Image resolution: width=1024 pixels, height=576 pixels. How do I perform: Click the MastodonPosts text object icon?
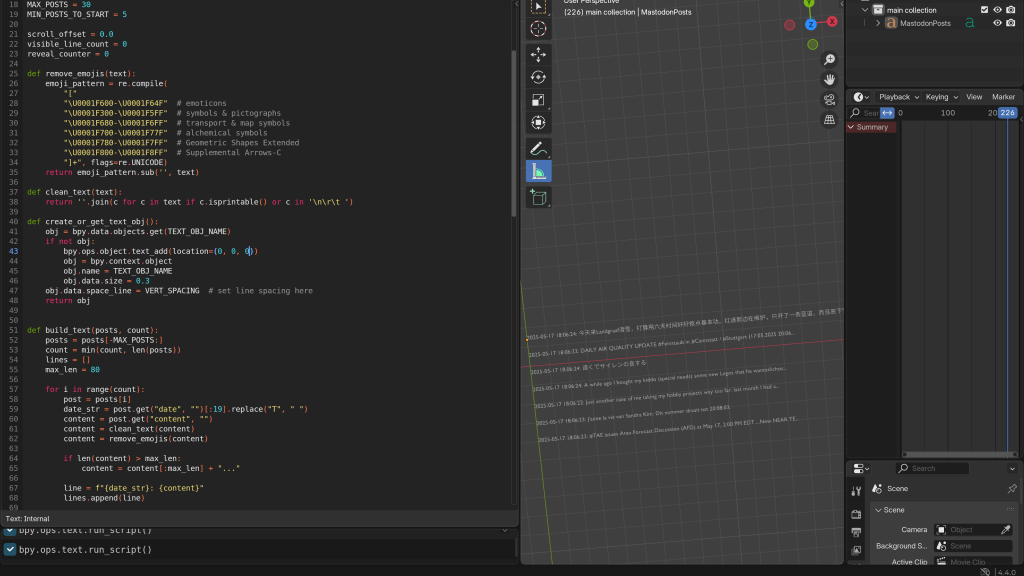pyautogui.click(x=891, y=23)
